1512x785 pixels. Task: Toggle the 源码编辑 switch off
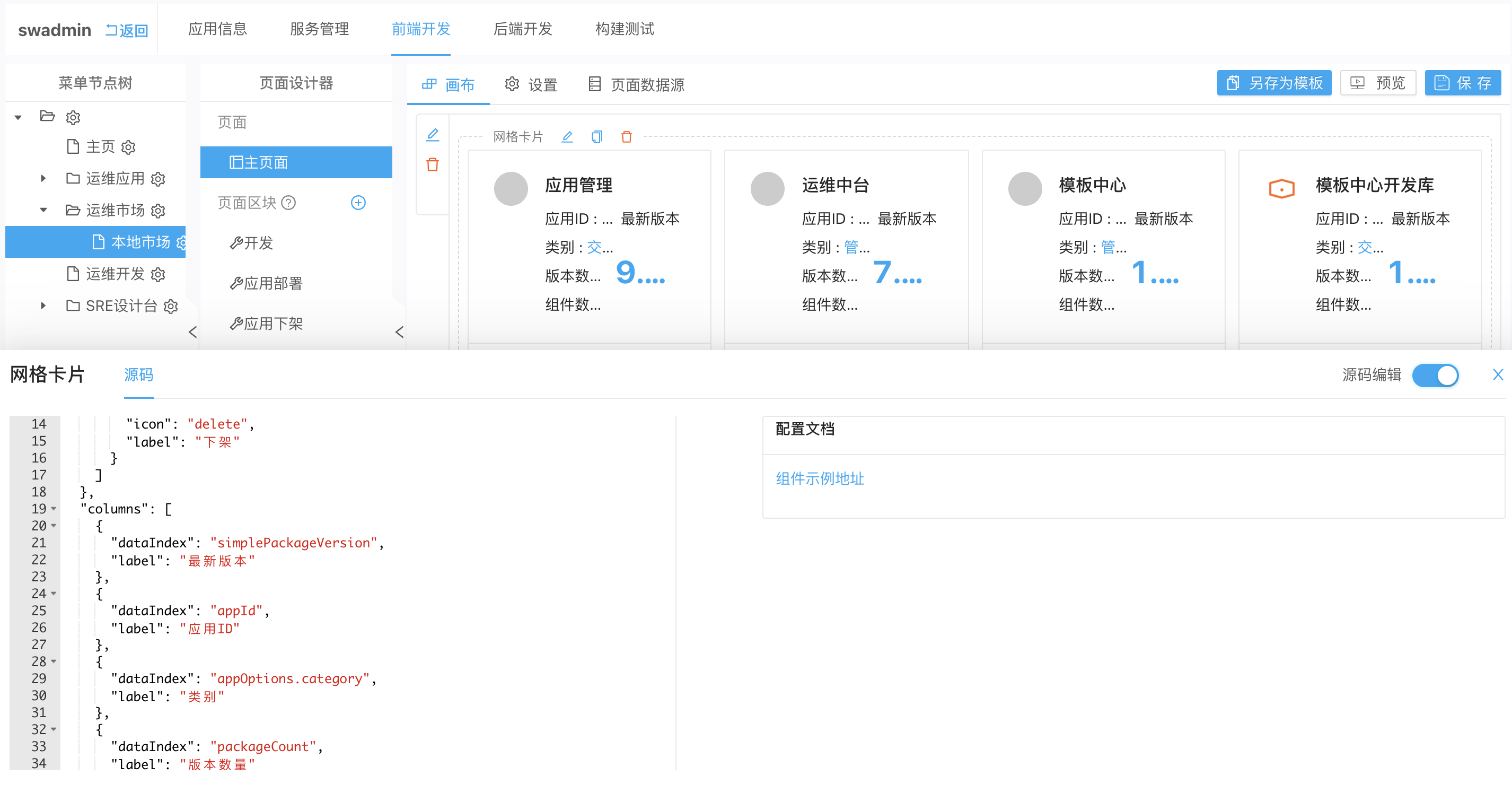(x=1435, y=375)
